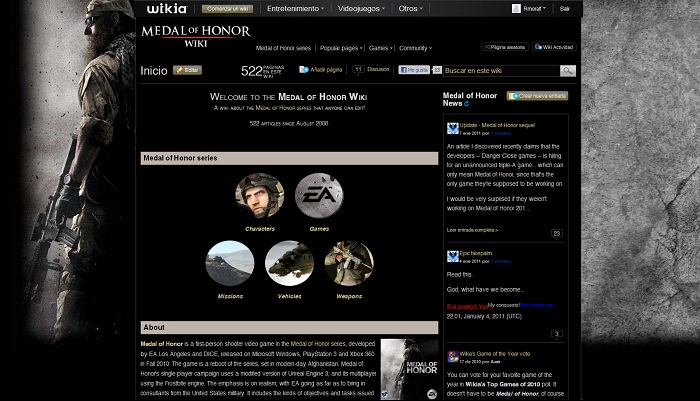Click the bold Medal of Honor link in About
The width and height of the screenshot is (700, 401).
pos(162,344)
